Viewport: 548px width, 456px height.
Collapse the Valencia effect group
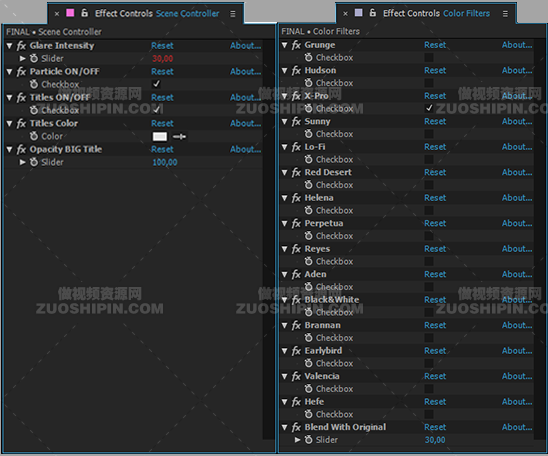pos(284,376)
